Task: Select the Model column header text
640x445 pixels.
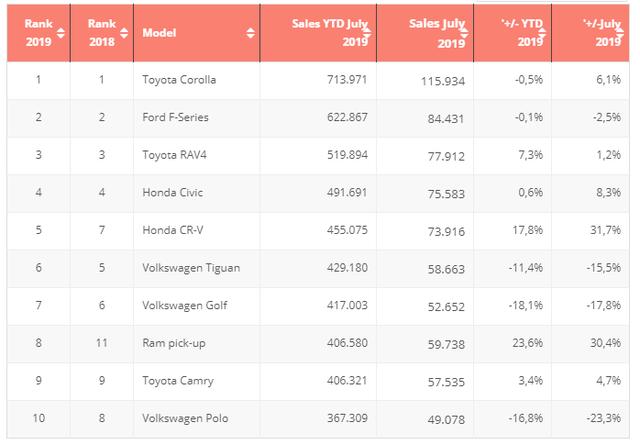Action: [x=159, y=33]
